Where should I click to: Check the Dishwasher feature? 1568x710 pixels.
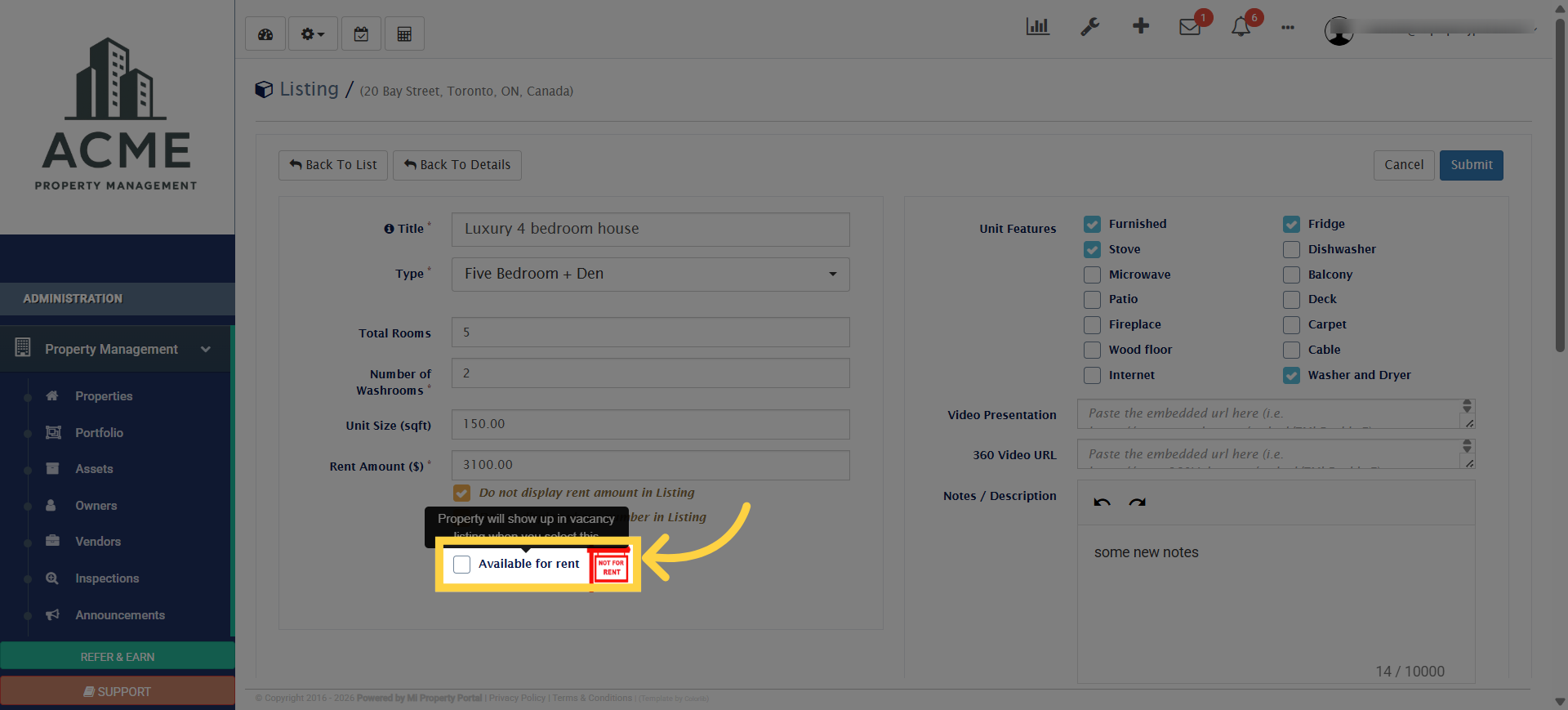click(1291, 249)
